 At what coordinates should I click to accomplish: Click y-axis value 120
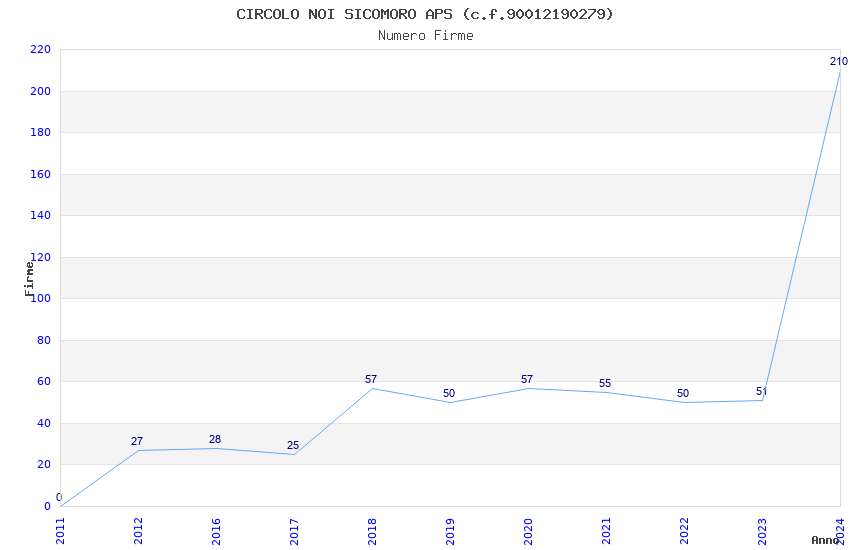click(x=40, y=257)
